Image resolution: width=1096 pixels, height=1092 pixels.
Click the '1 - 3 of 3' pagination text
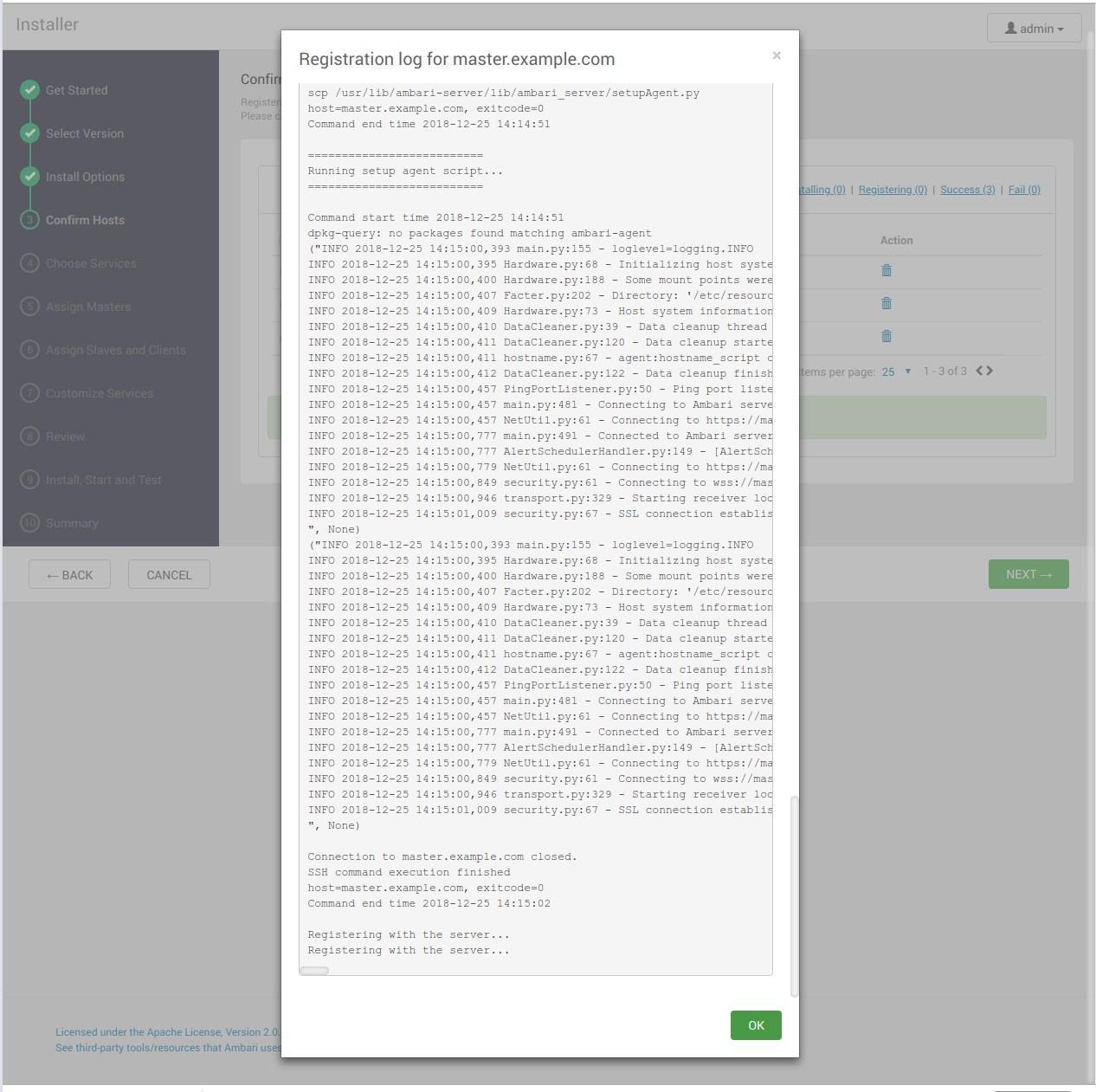pos(945,371)
